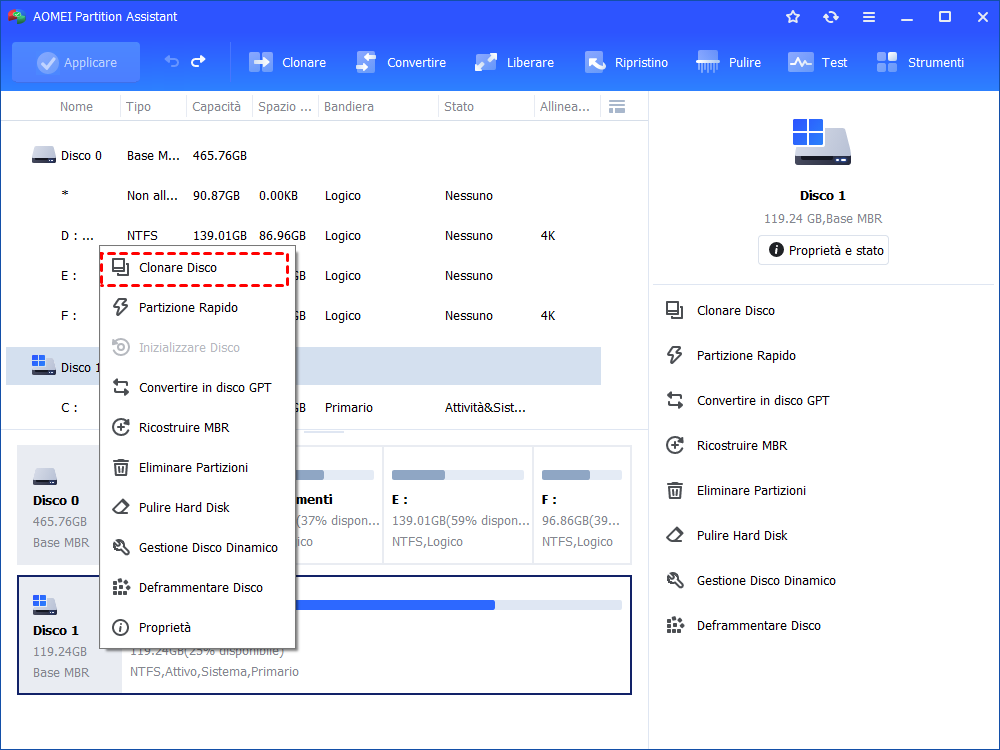Click the Stato column header
This screenshot has width=1000, height=750.
[459, 107]
